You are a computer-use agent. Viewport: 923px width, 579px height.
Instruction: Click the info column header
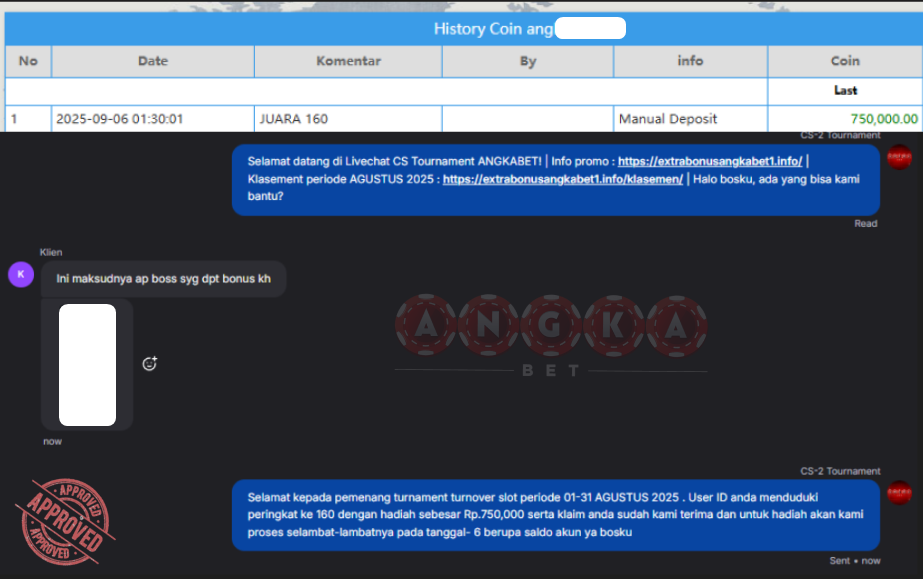click(690, 61)
